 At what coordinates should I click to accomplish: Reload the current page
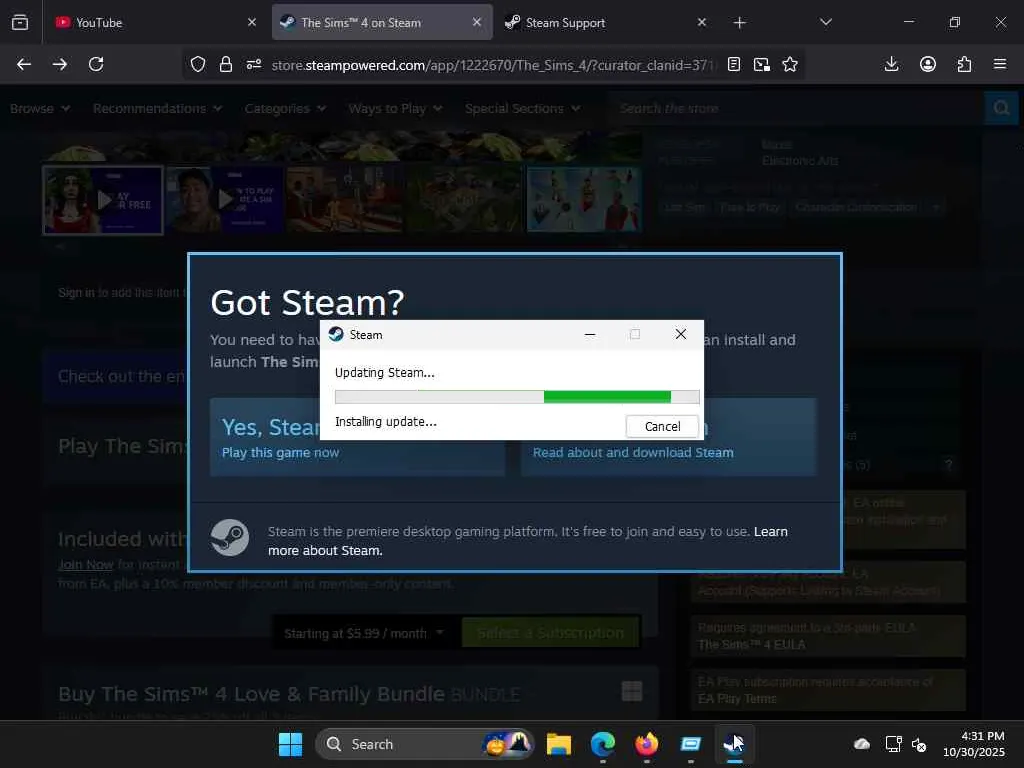coord(96,64)
